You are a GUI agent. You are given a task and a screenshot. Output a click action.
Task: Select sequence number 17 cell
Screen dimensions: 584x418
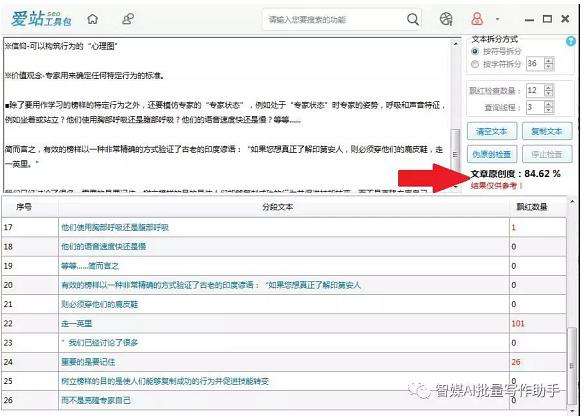point(30,227)
